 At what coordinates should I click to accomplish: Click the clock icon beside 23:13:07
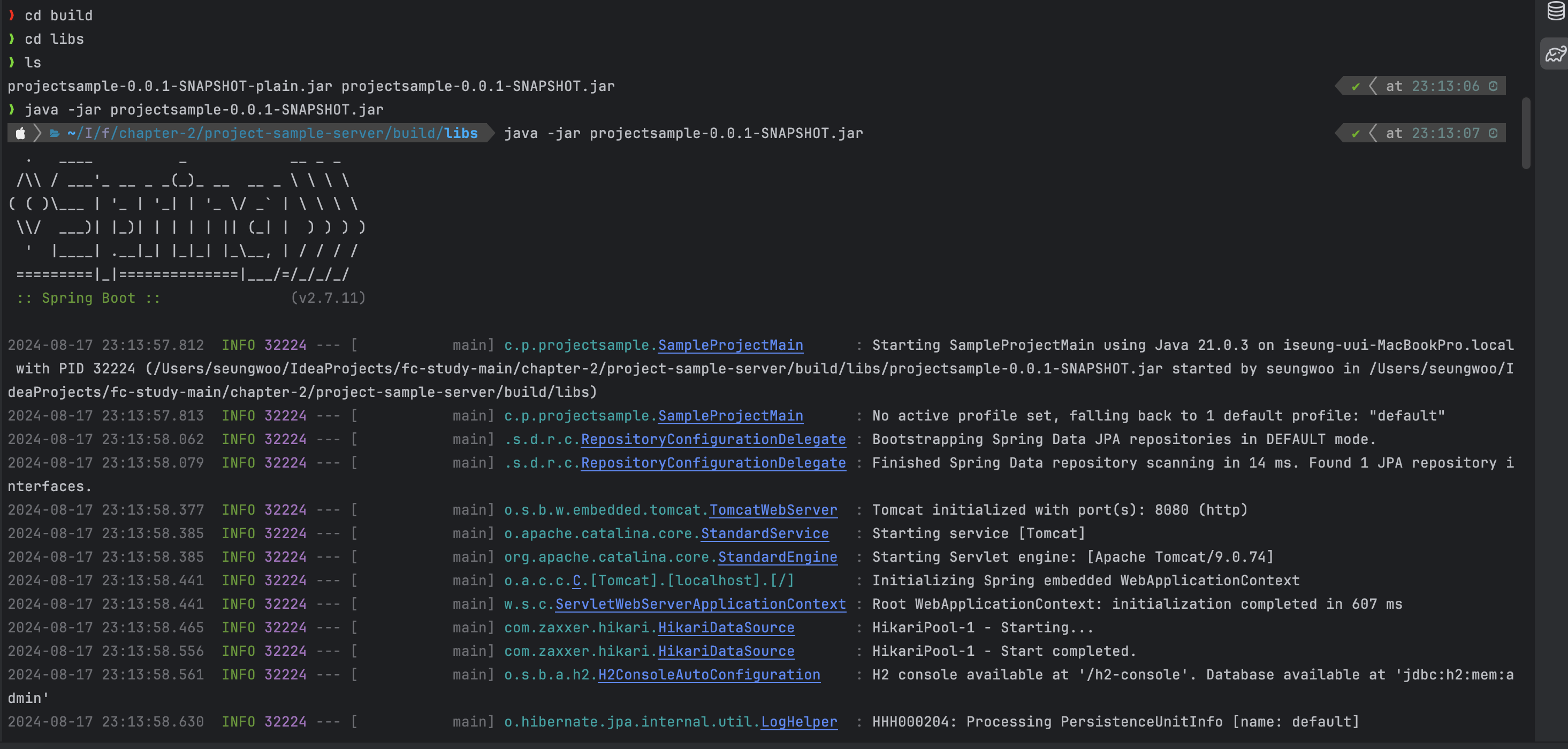click(x=1493, y=133)
